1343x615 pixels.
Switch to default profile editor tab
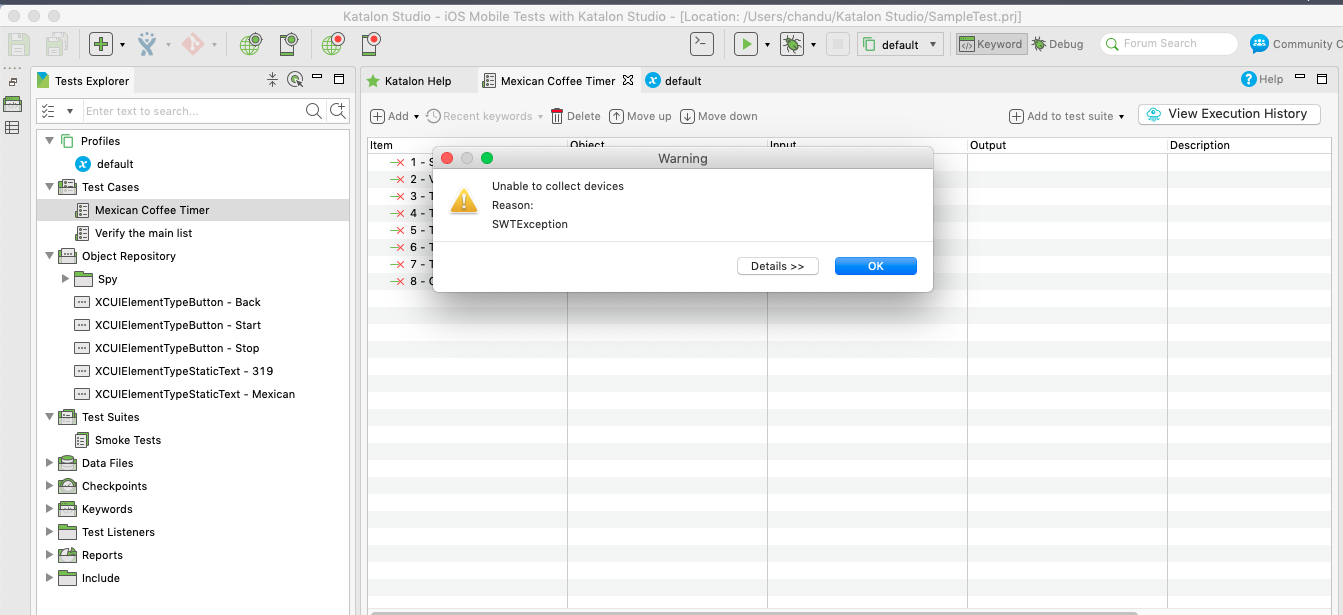[x=674, y=81]
